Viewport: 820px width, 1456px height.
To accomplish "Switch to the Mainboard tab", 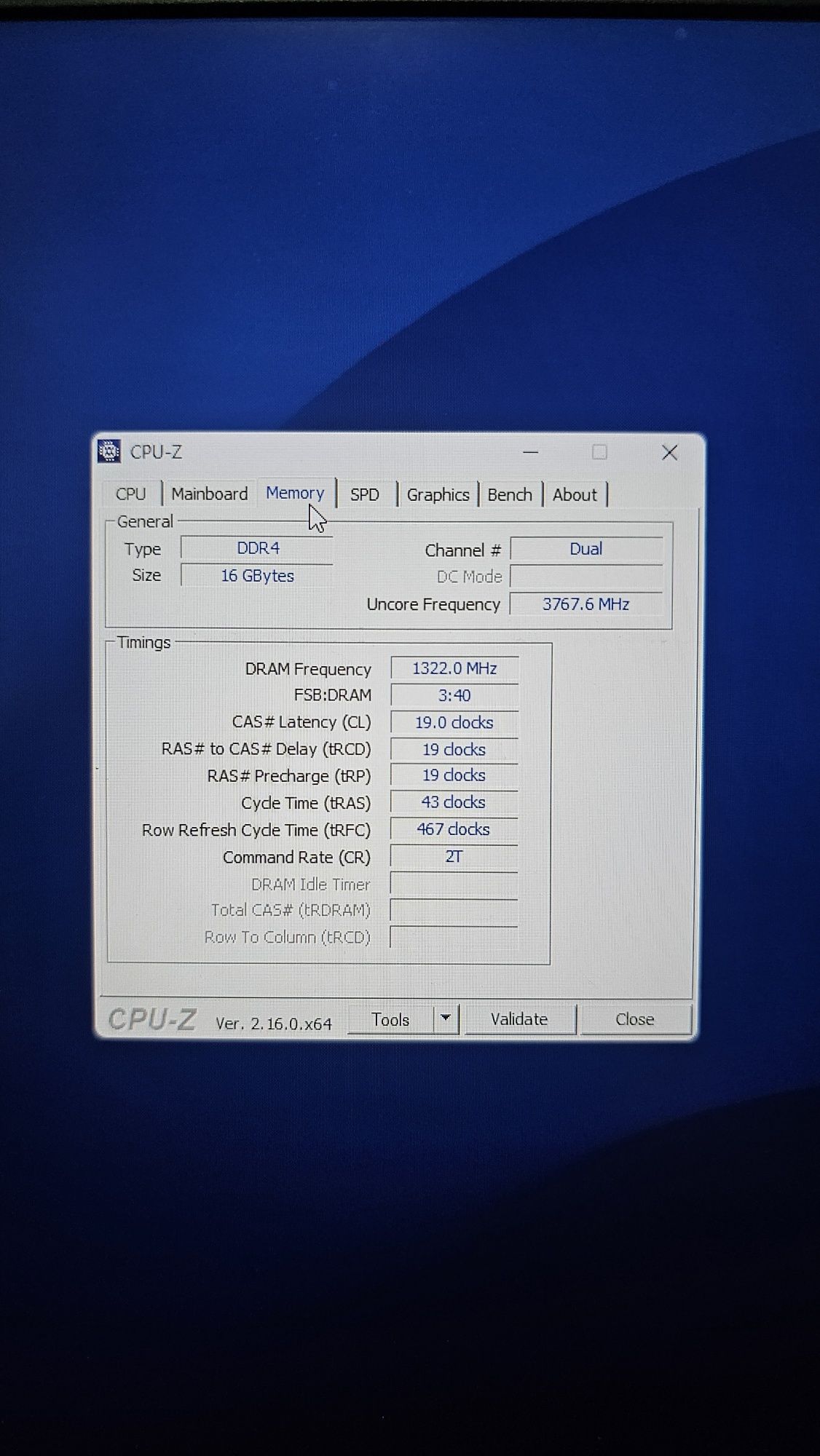I will [x=210, y=494].
